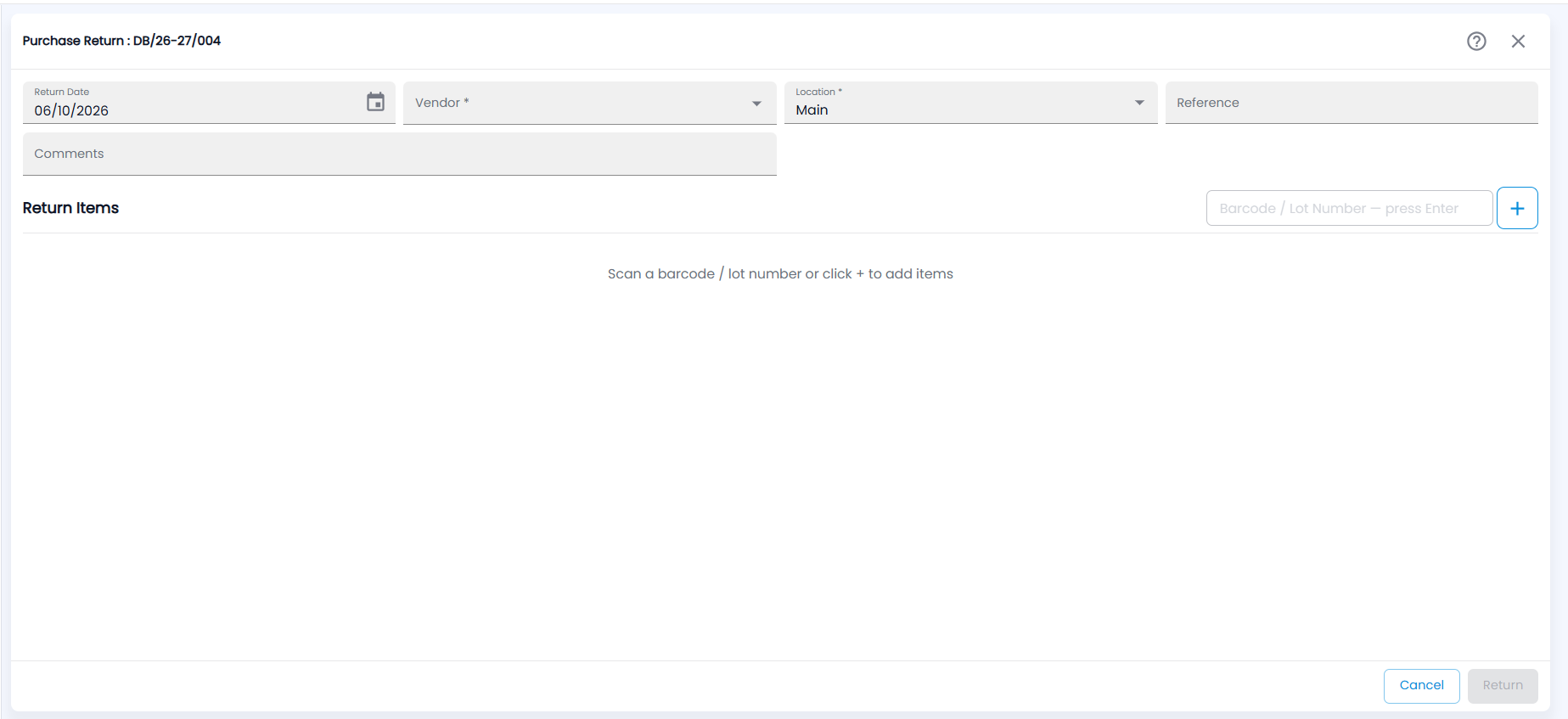1568x719 pixels.
Task: Click the Return button
Action: pos(1502,685)
